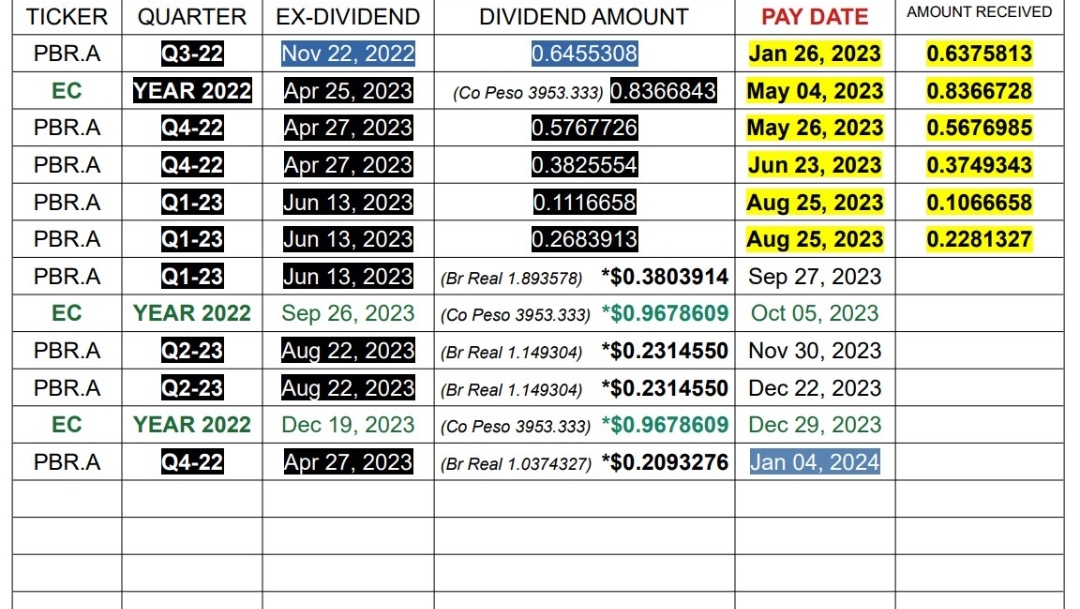Click the (Br Real 1.0374327) note
1080x609 pixels.
click(x=516, y=464)
